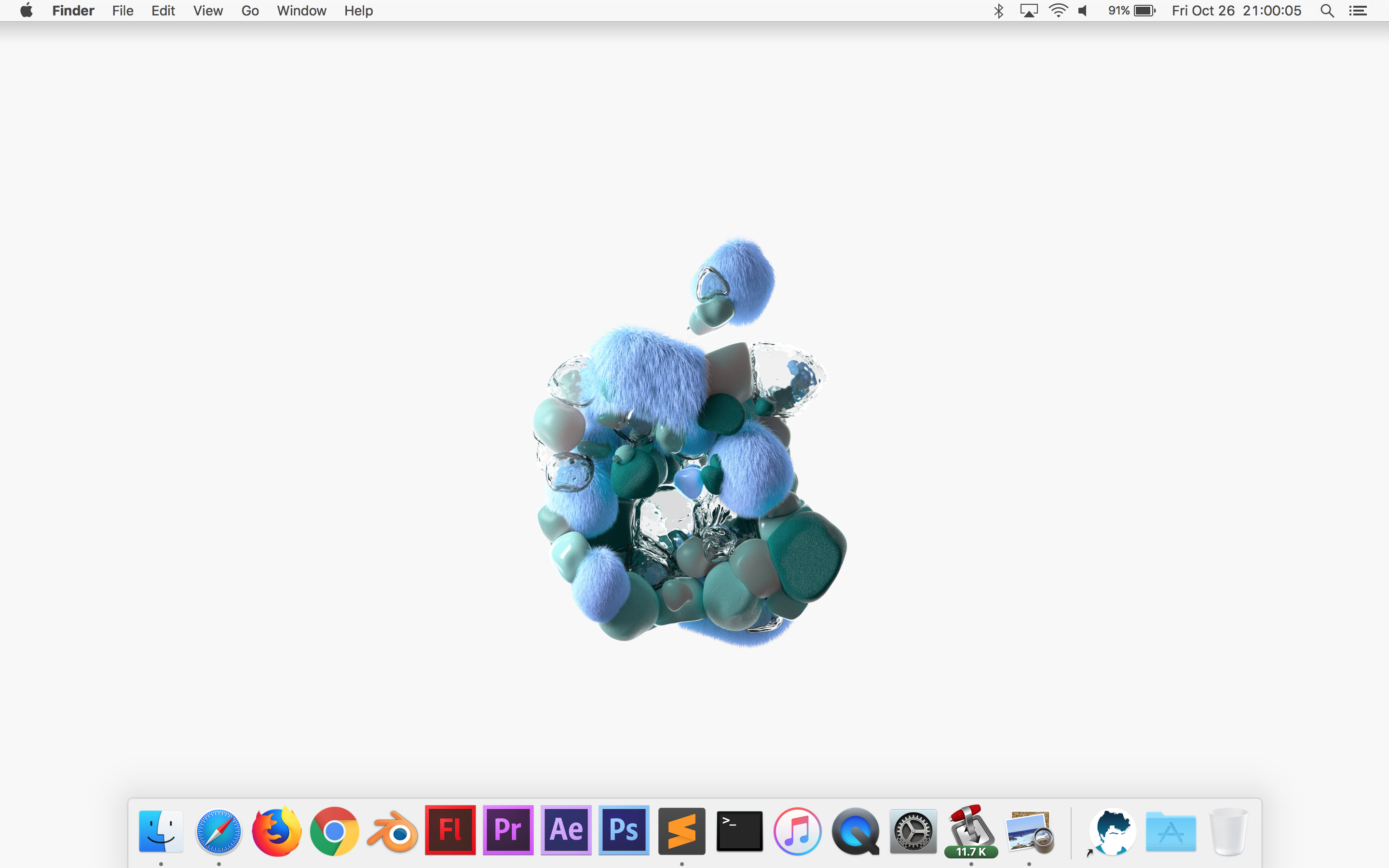The width and height of the screenshot is (1389, 868).
Task: Launch Adobe Photoshop (Ps)
Action: click(x=624, y=830)
